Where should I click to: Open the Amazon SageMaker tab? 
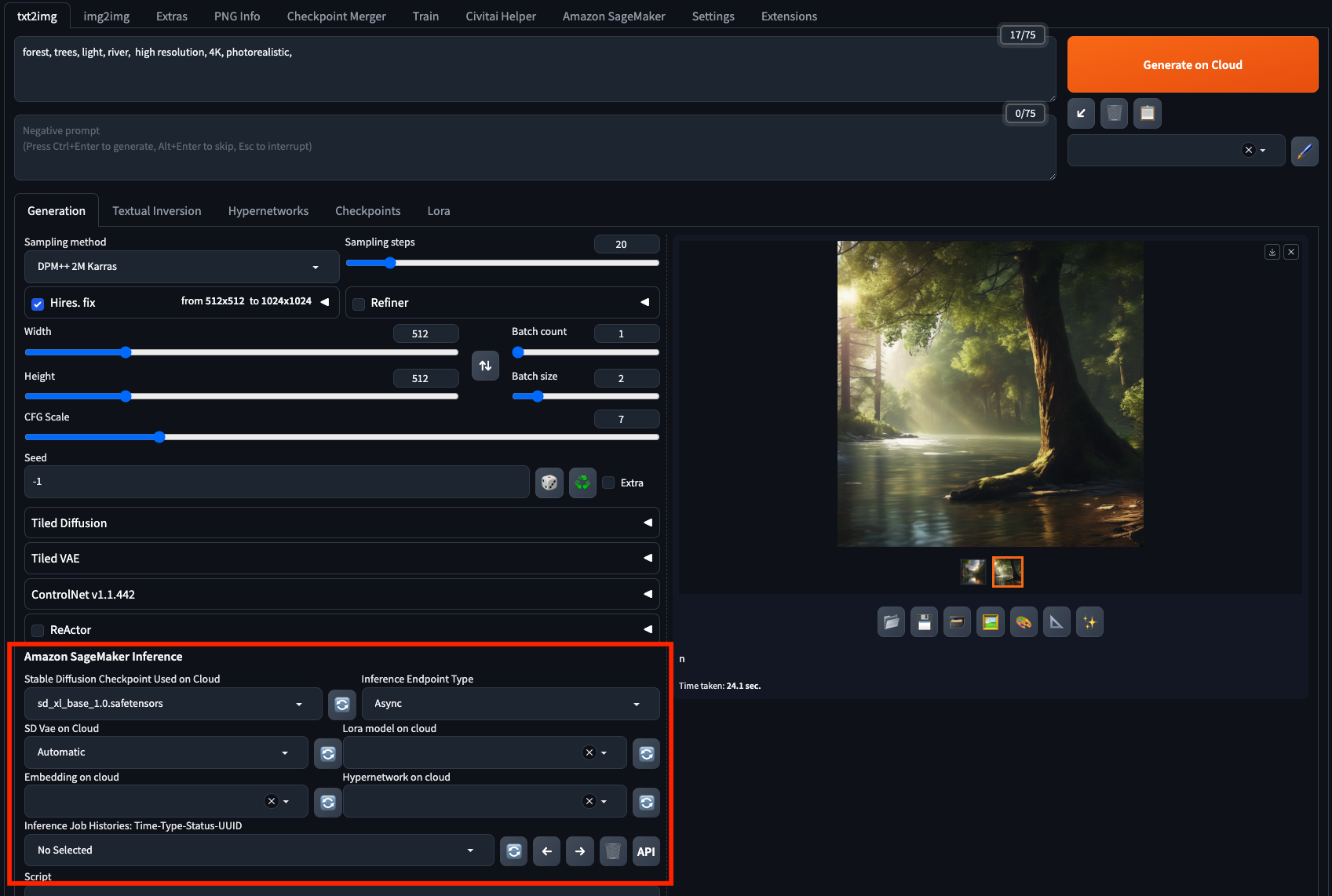coord(613,16)
